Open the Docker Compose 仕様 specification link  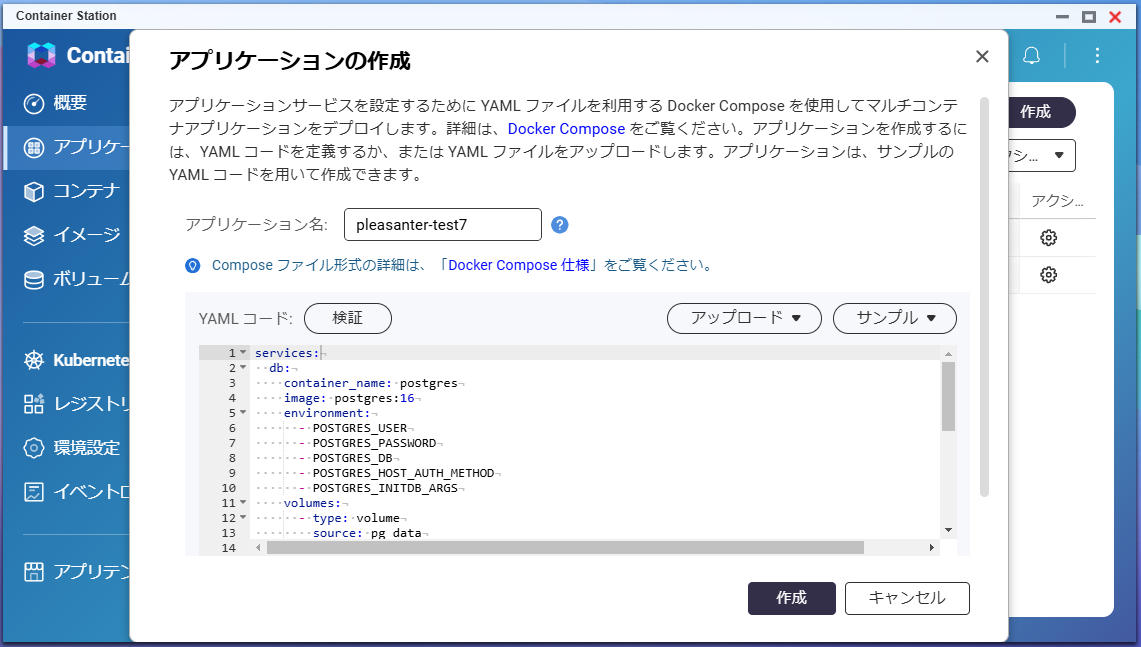pyautogui.click(x=519, y=266)
